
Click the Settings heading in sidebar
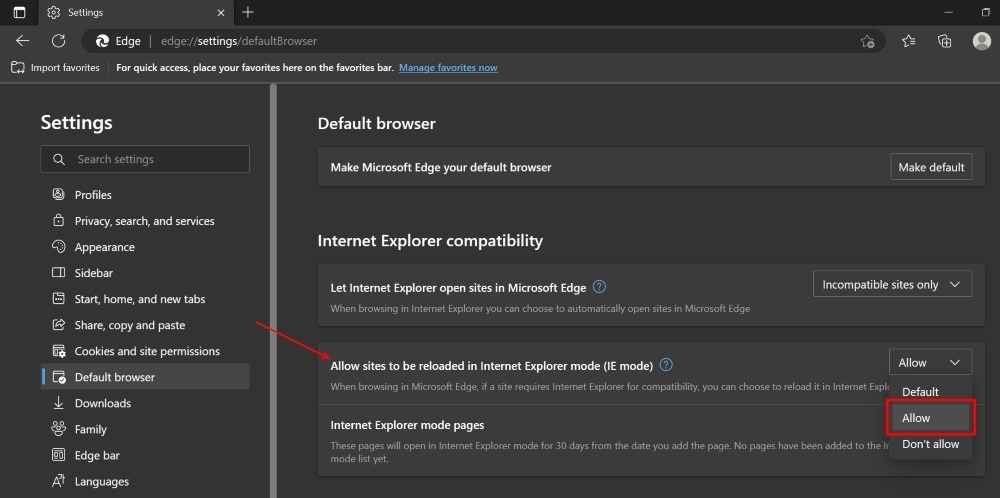[77, 122]
